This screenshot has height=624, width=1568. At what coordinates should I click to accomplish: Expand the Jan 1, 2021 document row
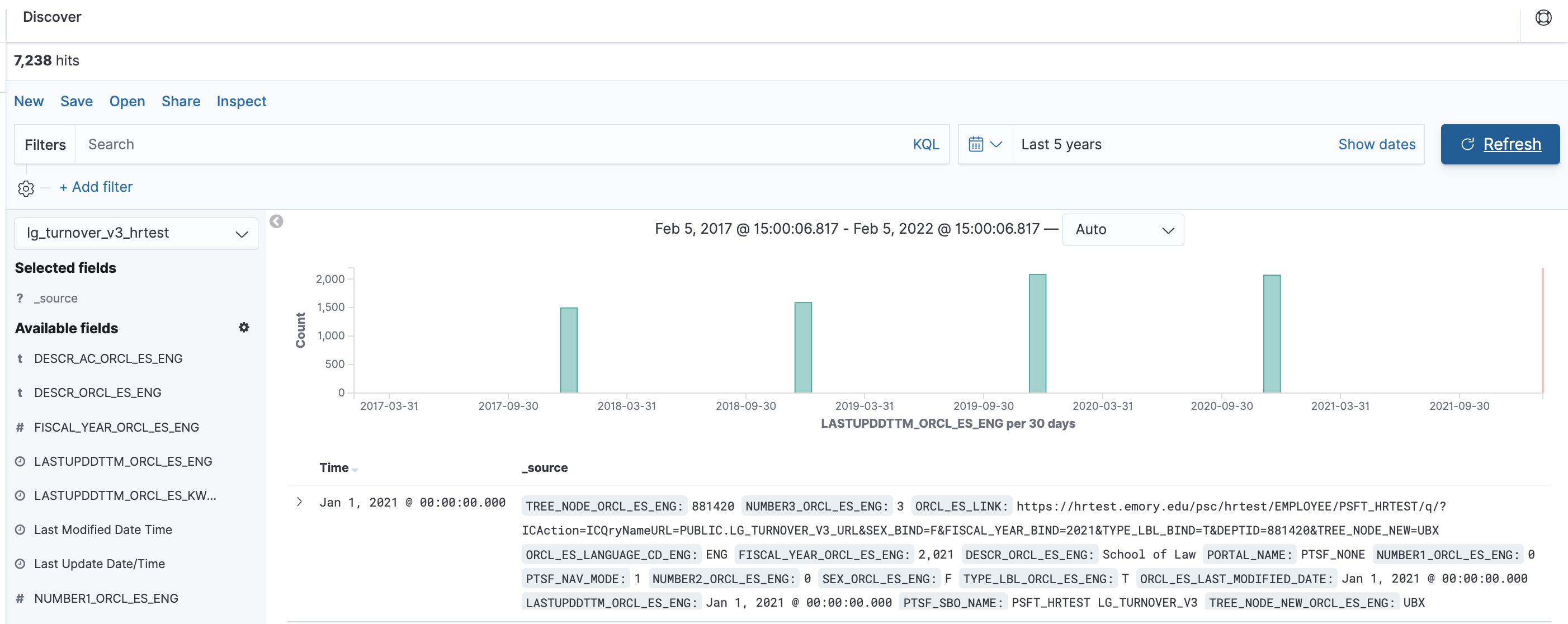pos(300,502)
